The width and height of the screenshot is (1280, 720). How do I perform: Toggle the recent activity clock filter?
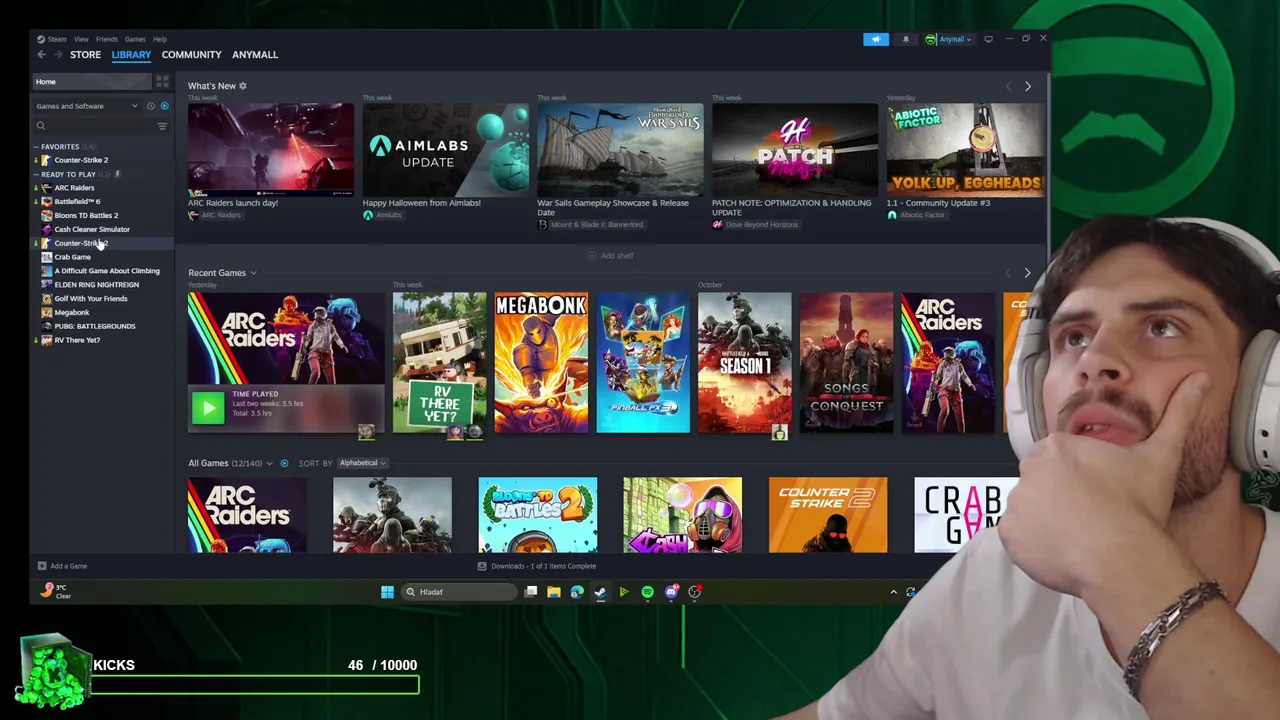tap(151, 106)
